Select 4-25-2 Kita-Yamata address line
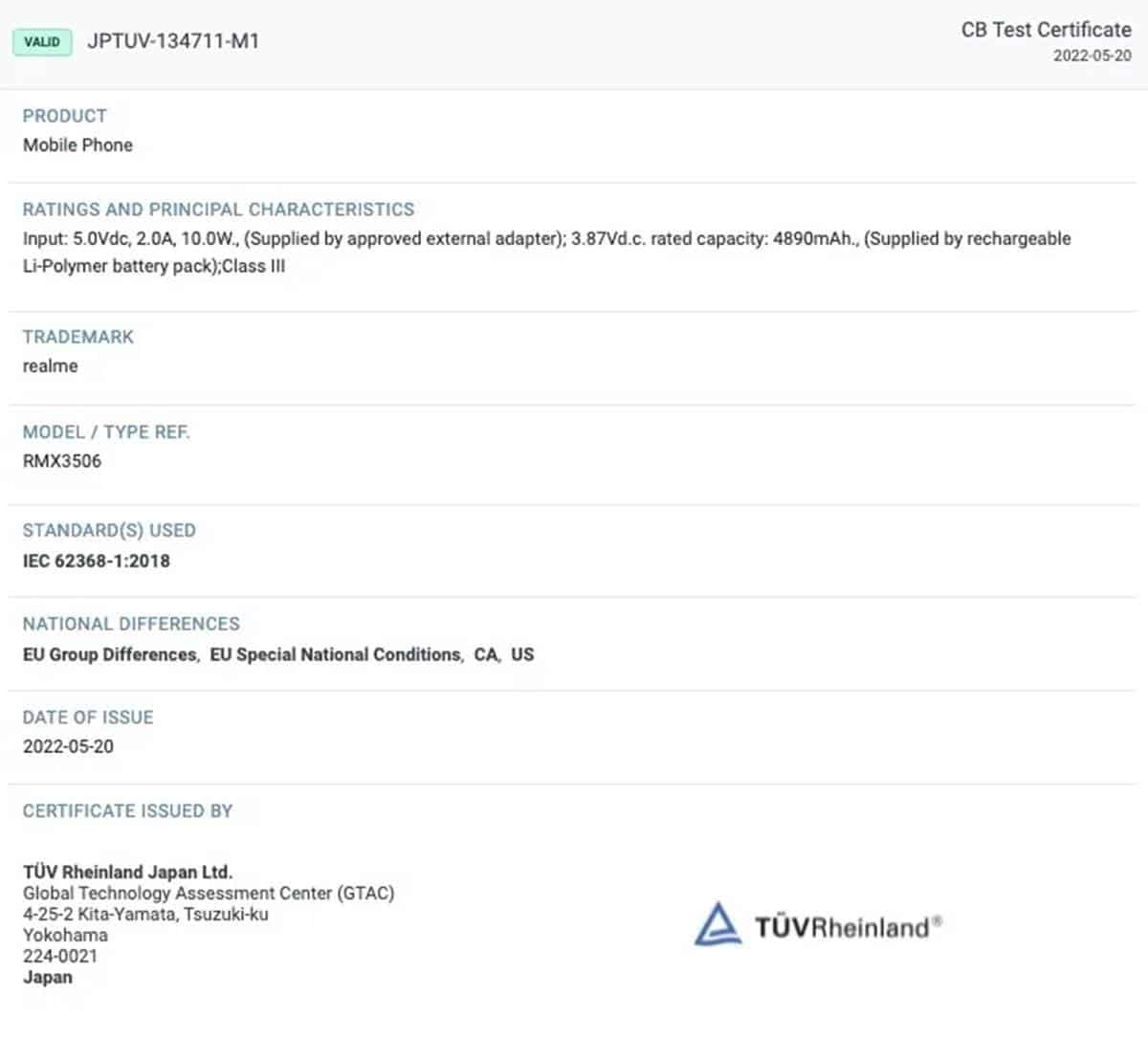Screen dimensions: 1148x1040 [145, 914]
